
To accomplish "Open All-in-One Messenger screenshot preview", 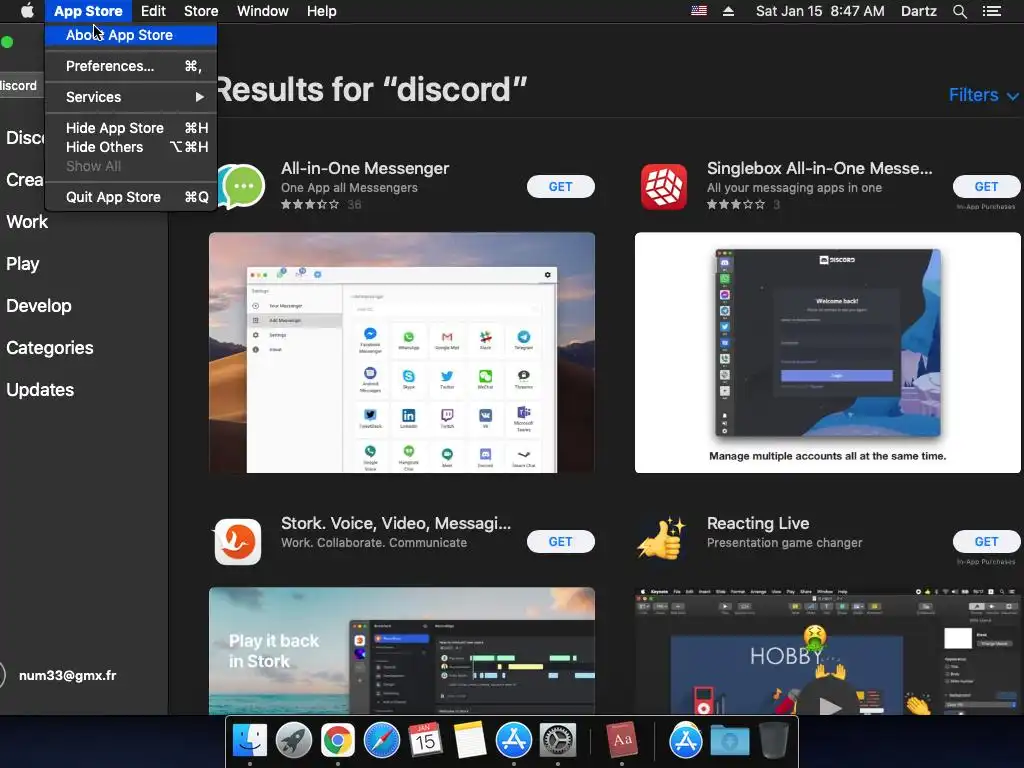I will [402, 353].
